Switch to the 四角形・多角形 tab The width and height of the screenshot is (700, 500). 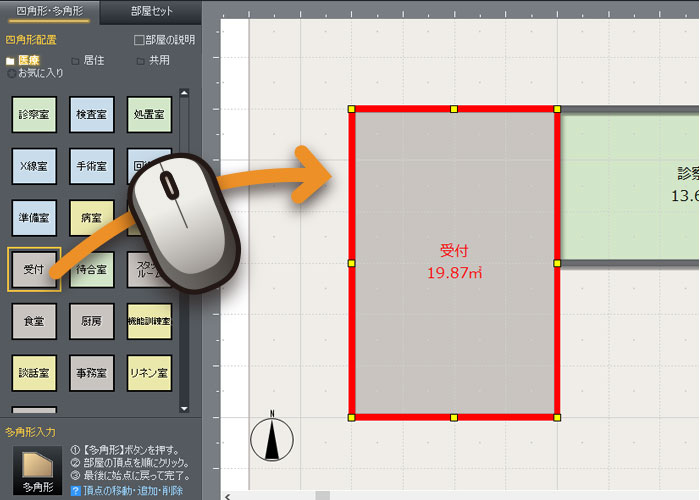50,12
